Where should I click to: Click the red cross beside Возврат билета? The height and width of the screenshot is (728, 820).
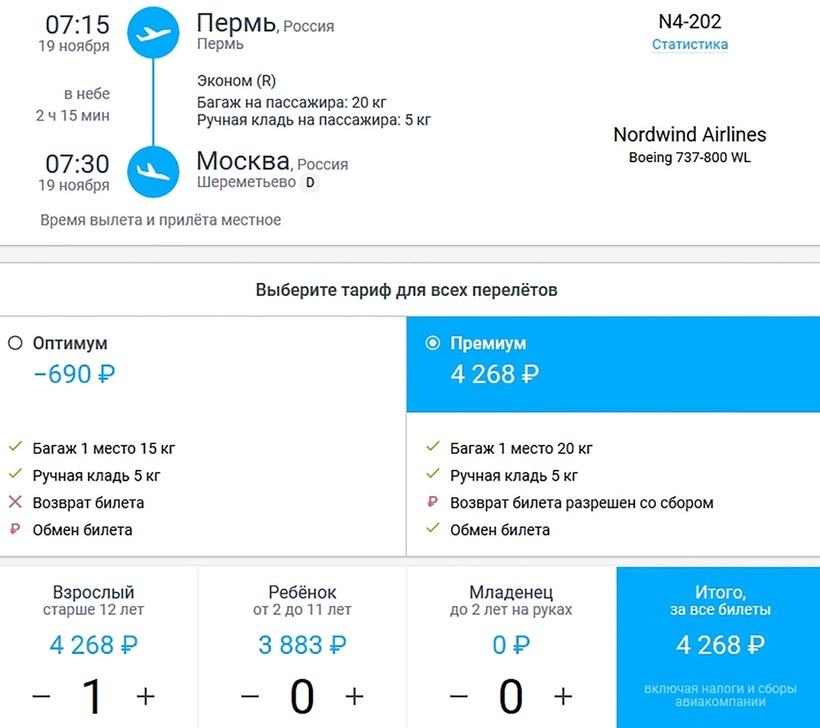15,503
